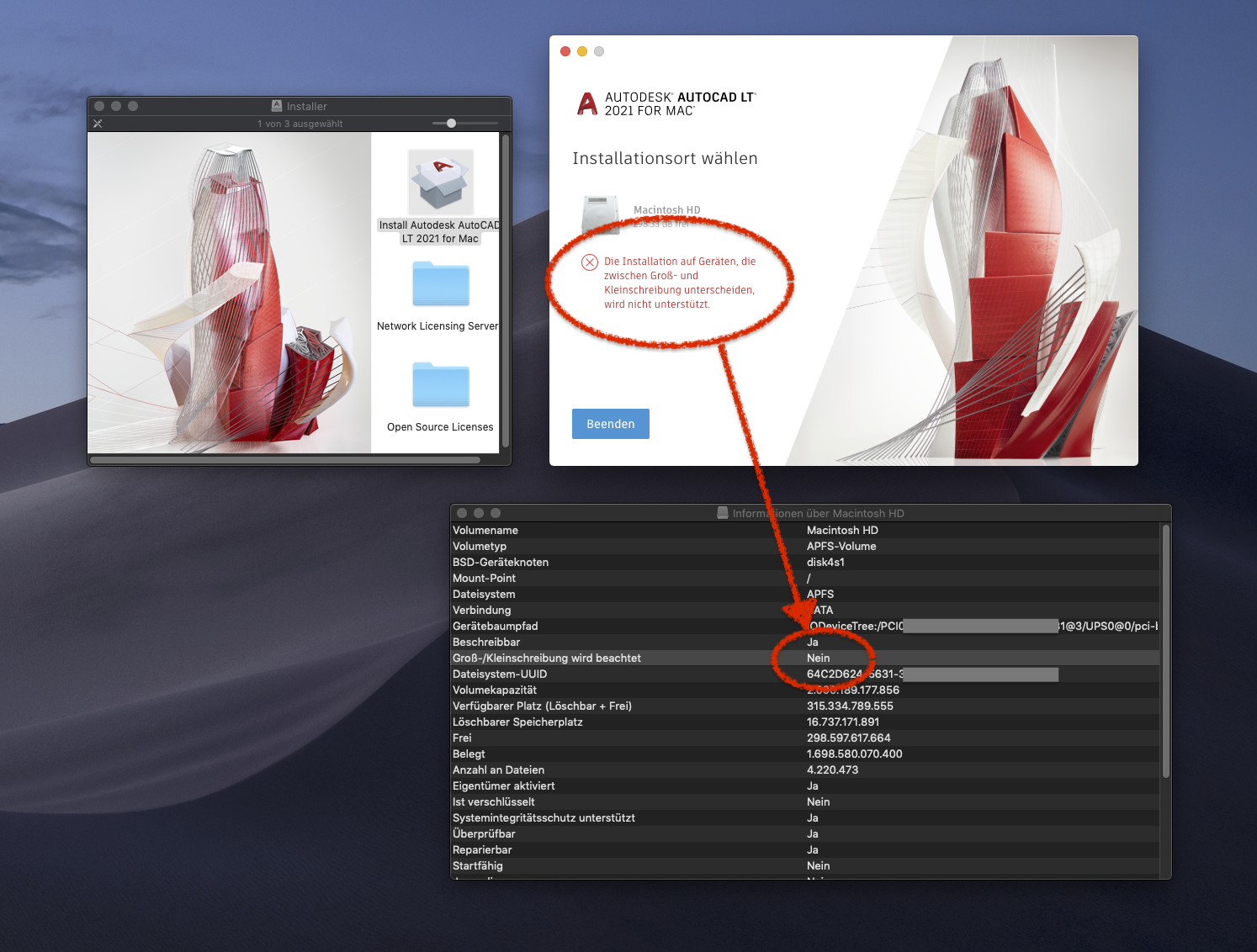Viewport: 1257px width, 952px height.
Task: Click the Beenden button
Action: [610, 423]
